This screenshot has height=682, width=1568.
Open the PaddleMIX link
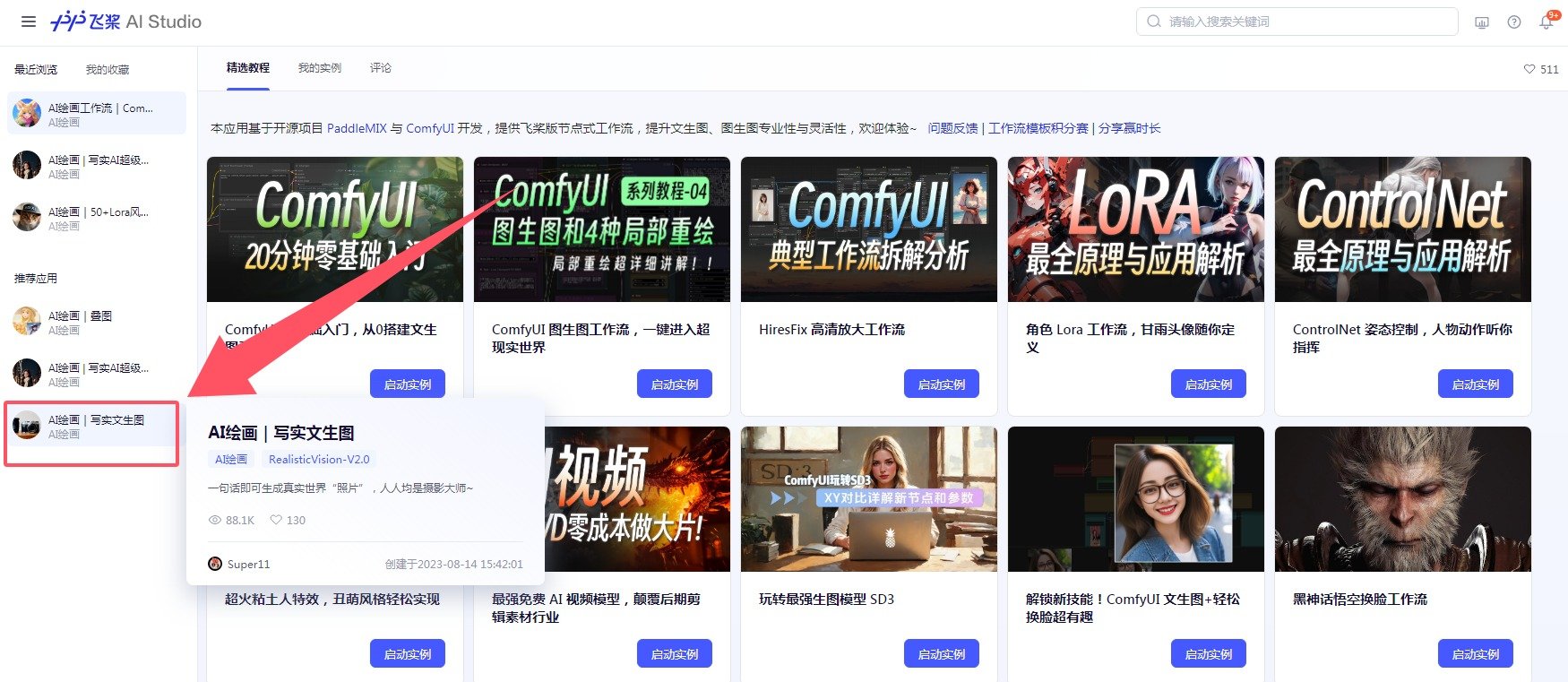[x=357, y=128]
